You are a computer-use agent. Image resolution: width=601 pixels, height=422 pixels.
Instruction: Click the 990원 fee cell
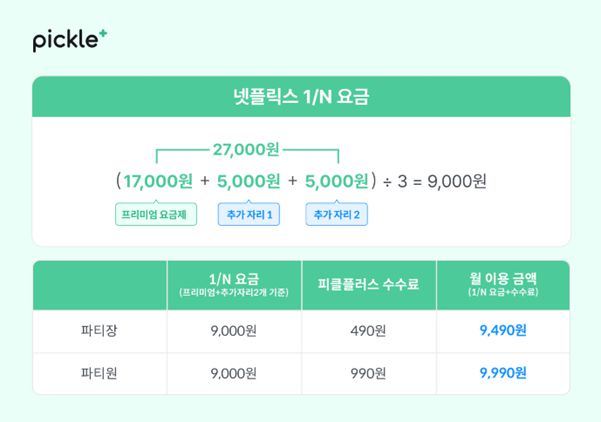(x=367, y=374)
